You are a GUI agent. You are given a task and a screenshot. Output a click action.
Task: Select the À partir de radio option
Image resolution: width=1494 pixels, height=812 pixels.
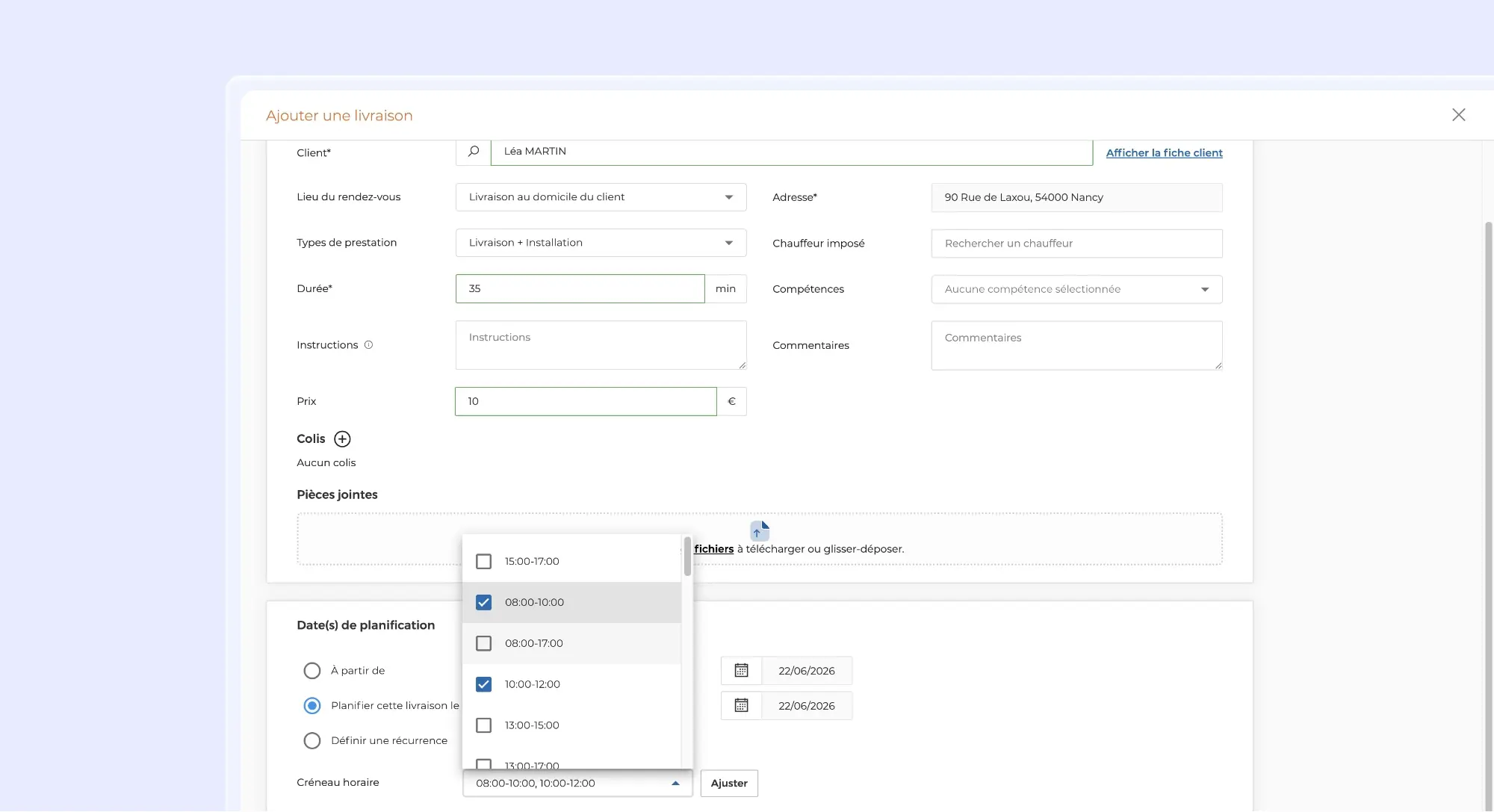(312, 671)
